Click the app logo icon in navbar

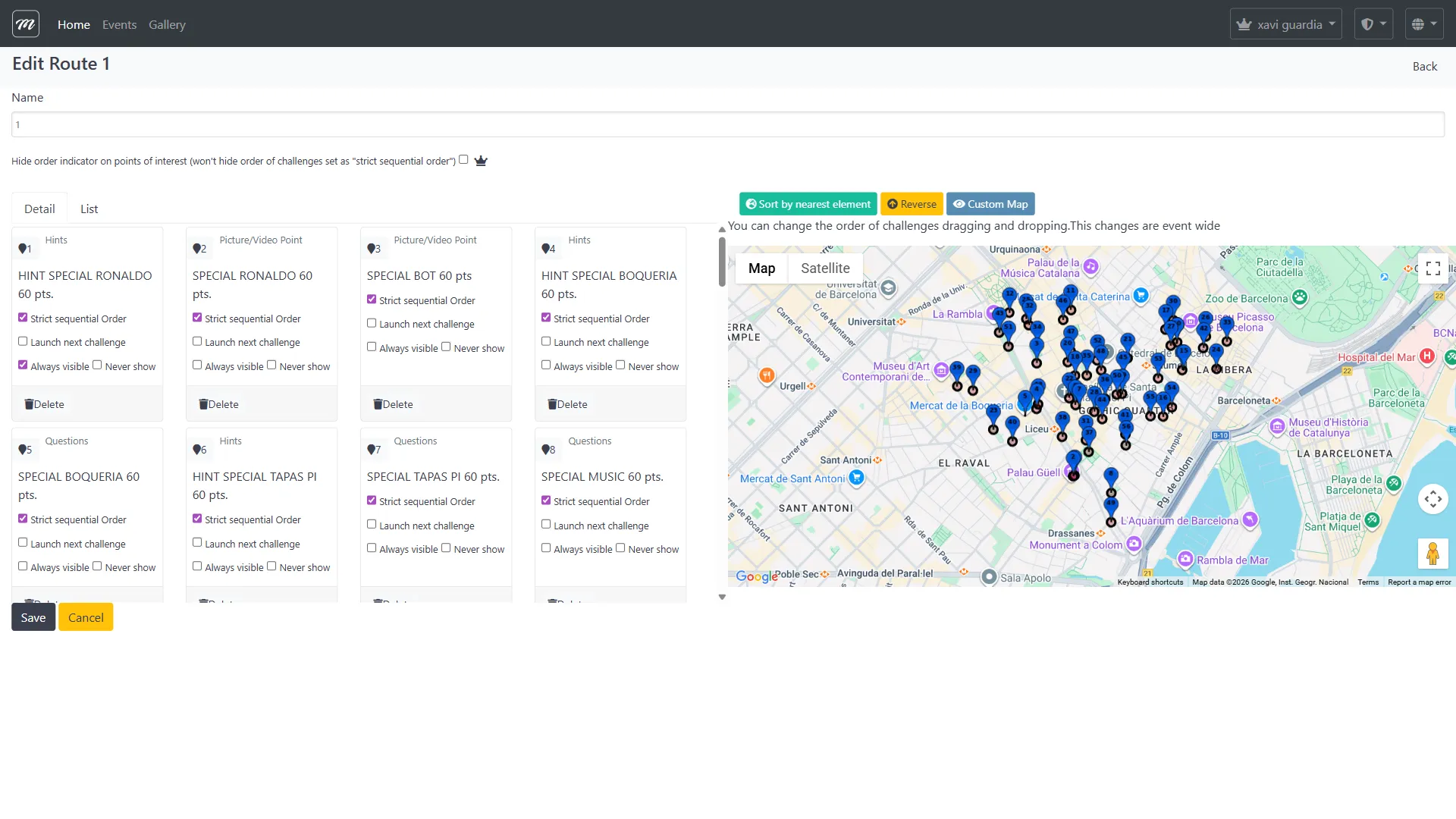pos(26,24)
